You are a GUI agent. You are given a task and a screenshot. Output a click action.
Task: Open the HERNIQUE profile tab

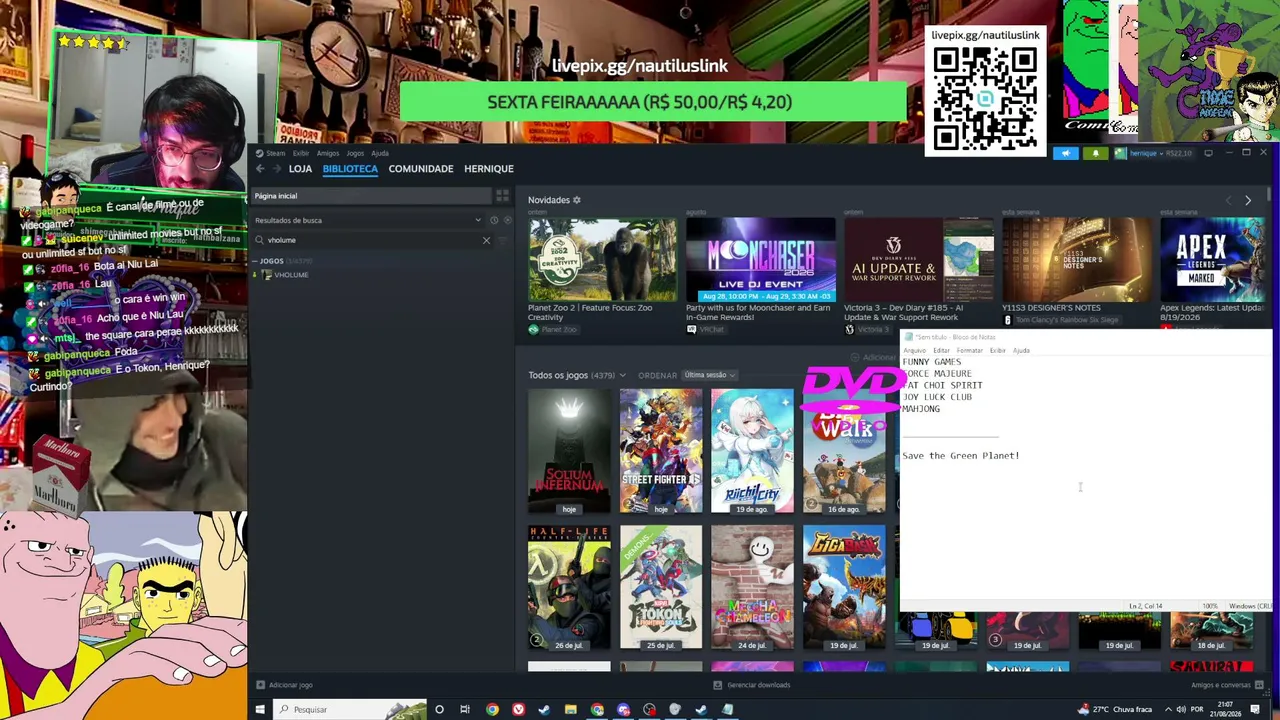[x=488, y=169]
